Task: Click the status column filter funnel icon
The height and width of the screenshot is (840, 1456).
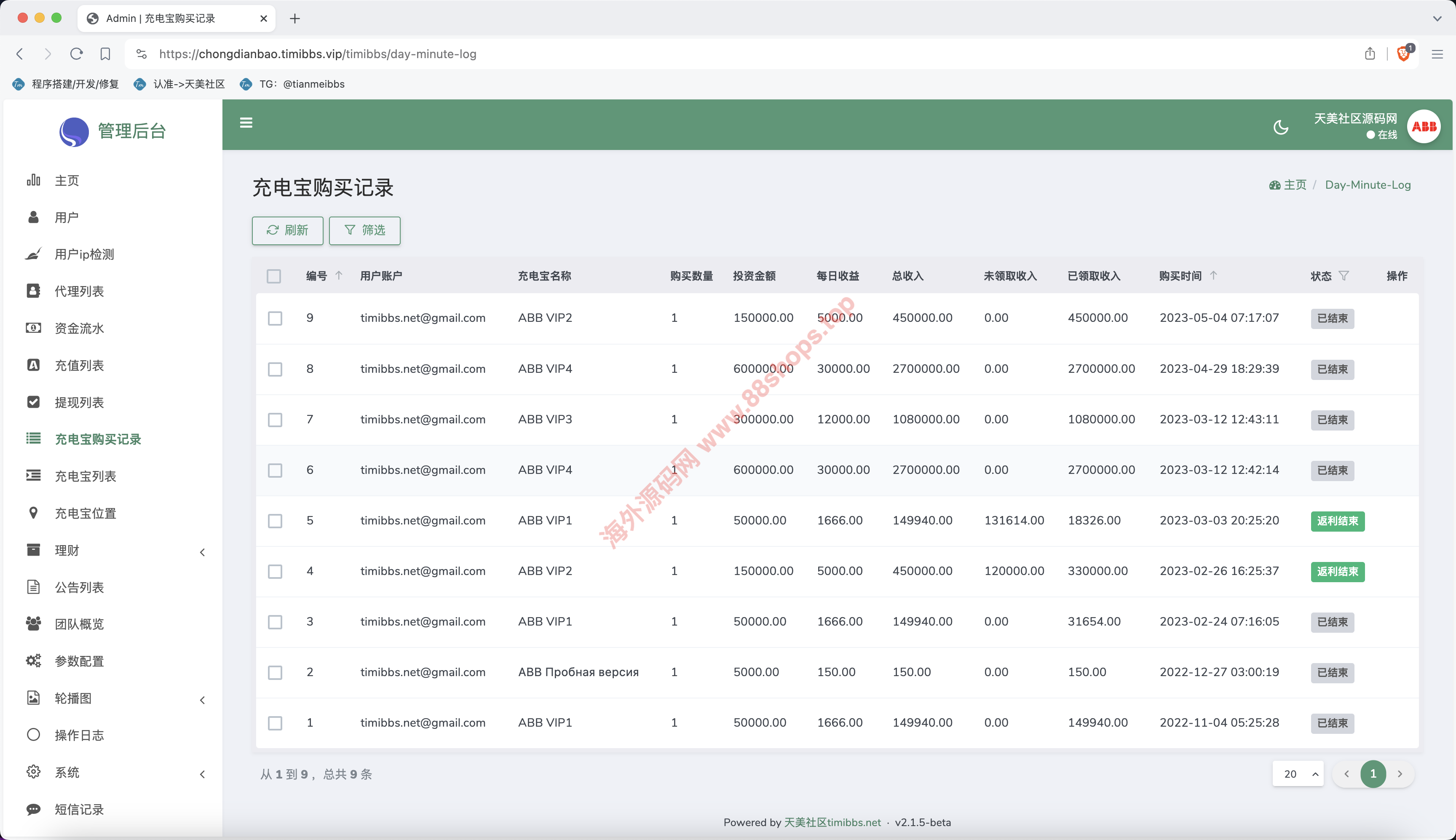Action: tap(1344, 276)
